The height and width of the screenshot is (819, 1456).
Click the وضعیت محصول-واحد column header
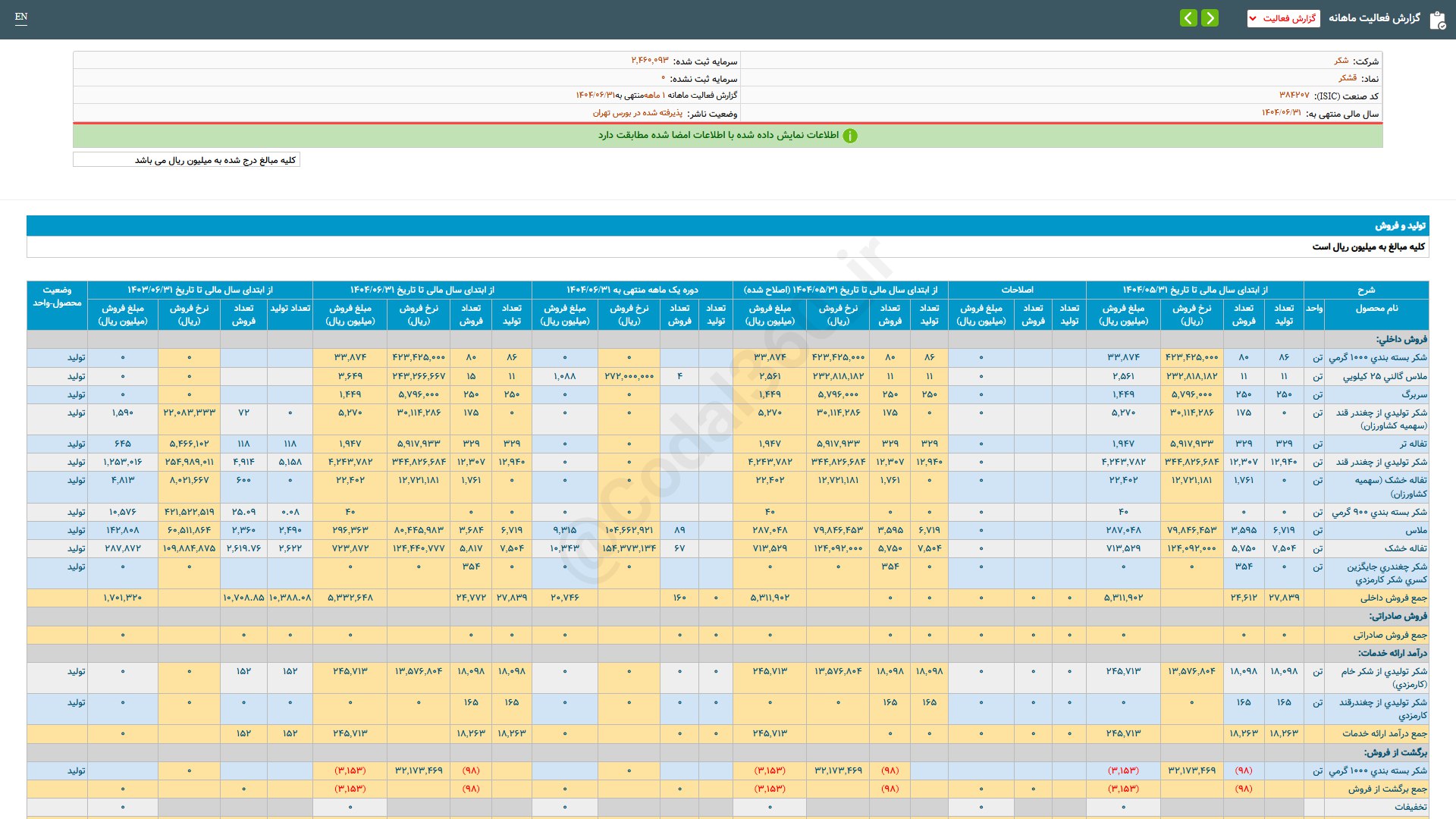(x=57, y=297)
